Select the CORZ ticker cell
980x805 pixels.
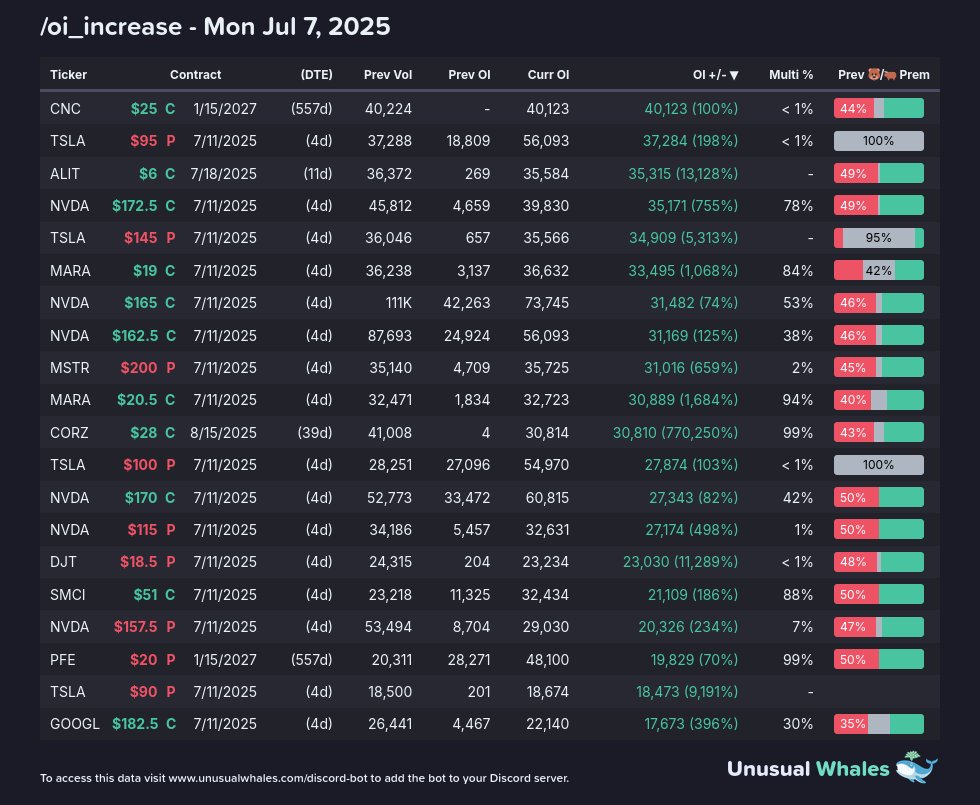[x=69, y=432]
